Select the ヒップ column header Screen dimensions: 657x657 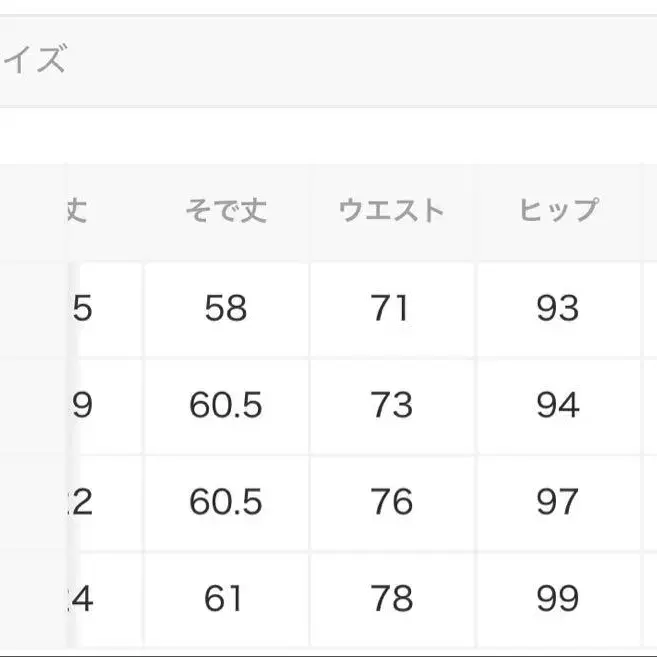coord(557,211)
